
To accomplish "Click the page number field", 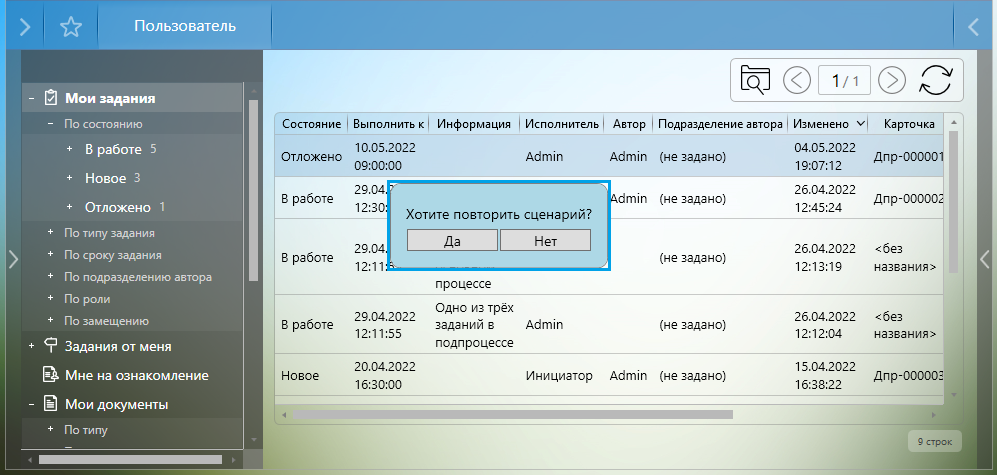I will 844,80.
